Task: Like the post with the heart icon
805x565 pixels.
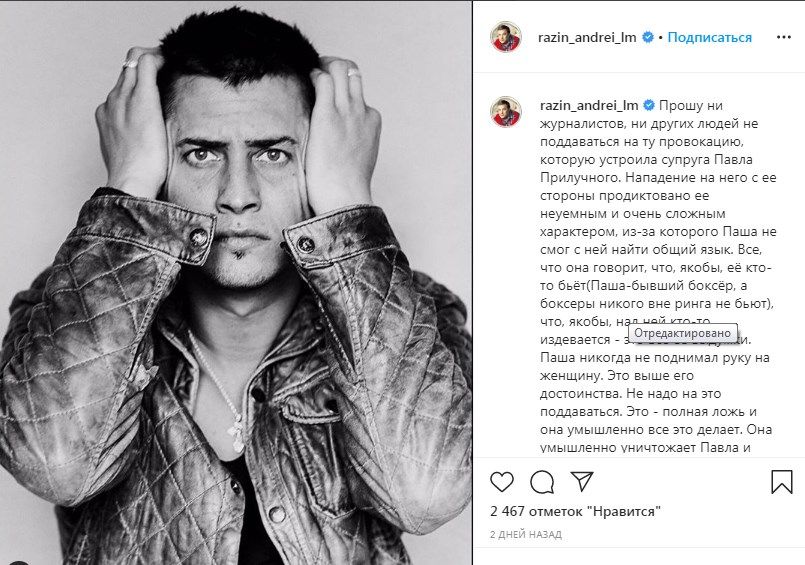Action: (502, 482)
